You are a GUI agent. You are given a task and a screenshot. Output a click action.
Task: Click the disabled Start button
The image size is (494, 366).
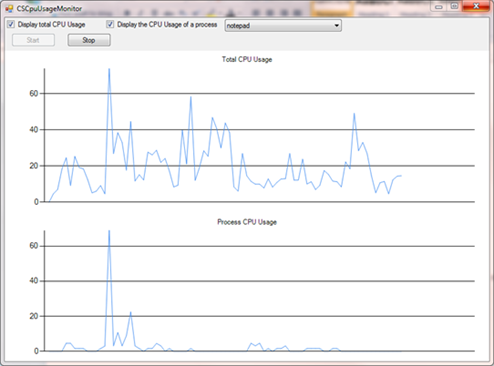point(33,40)
